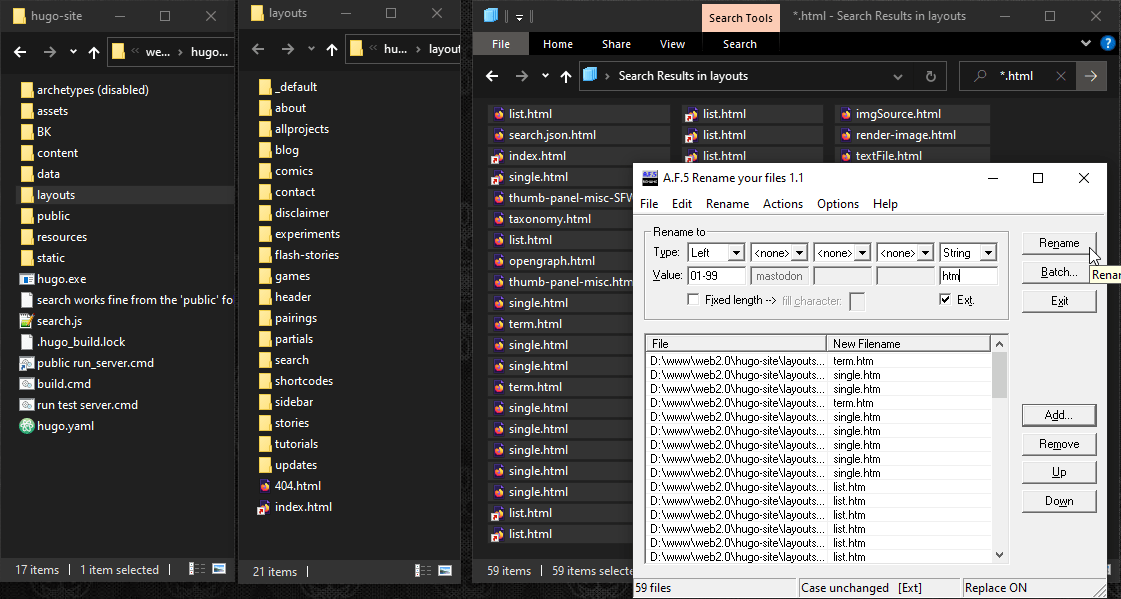Select the hugo.exe file icon
This screenshot has width=1121, height=599.
[x=27, y=279]
